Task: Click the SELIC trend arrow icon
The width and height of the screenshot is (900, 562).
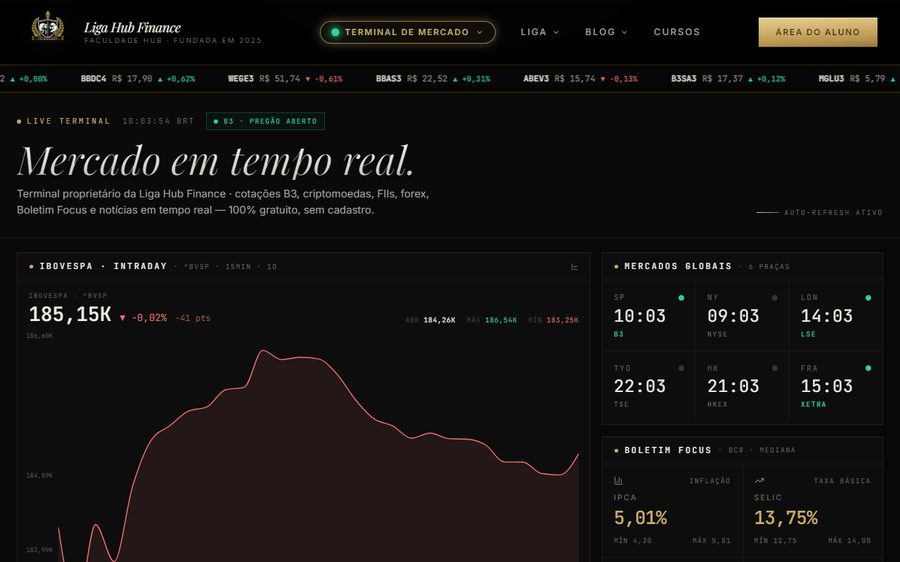Action: 759,480
